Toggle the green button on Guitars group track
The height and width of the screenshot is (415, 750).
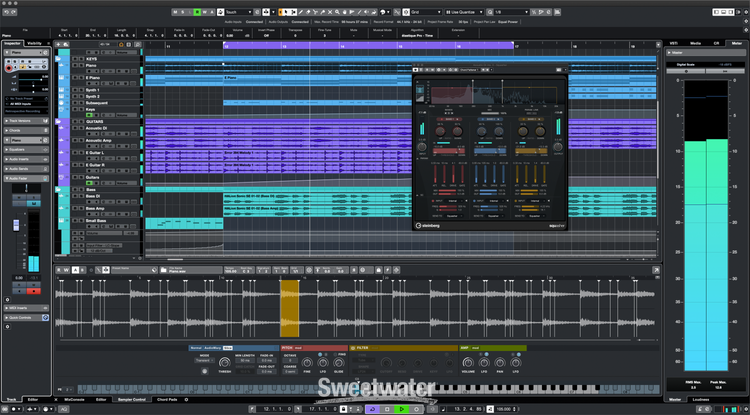(x=90, y=183)
